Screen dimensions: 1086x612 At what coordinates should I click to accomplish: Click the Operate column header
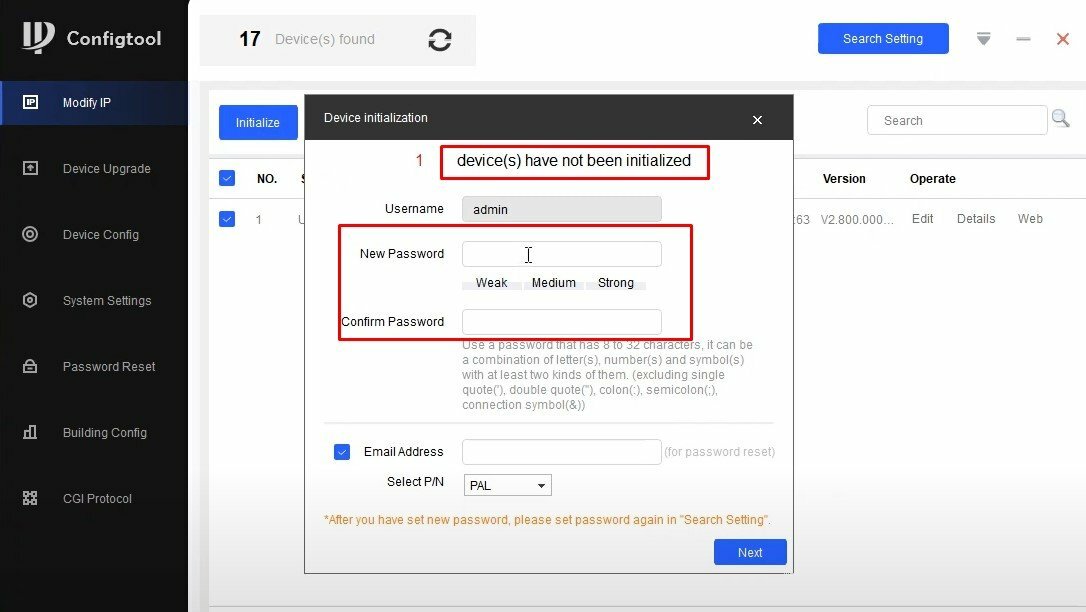click(932, 179)
